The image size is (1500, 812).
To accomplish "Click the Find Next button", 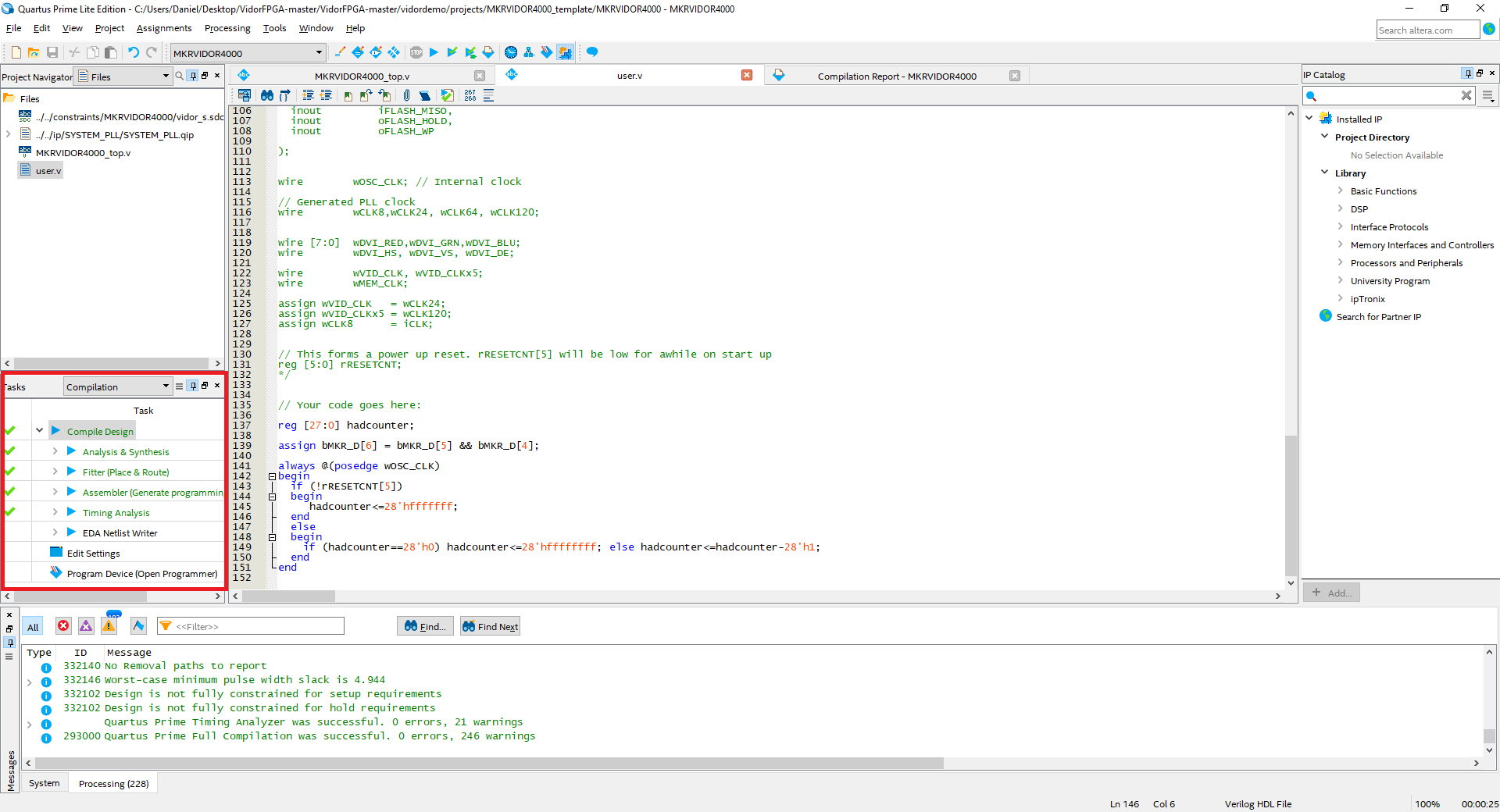I will click(x=490, y=626).
